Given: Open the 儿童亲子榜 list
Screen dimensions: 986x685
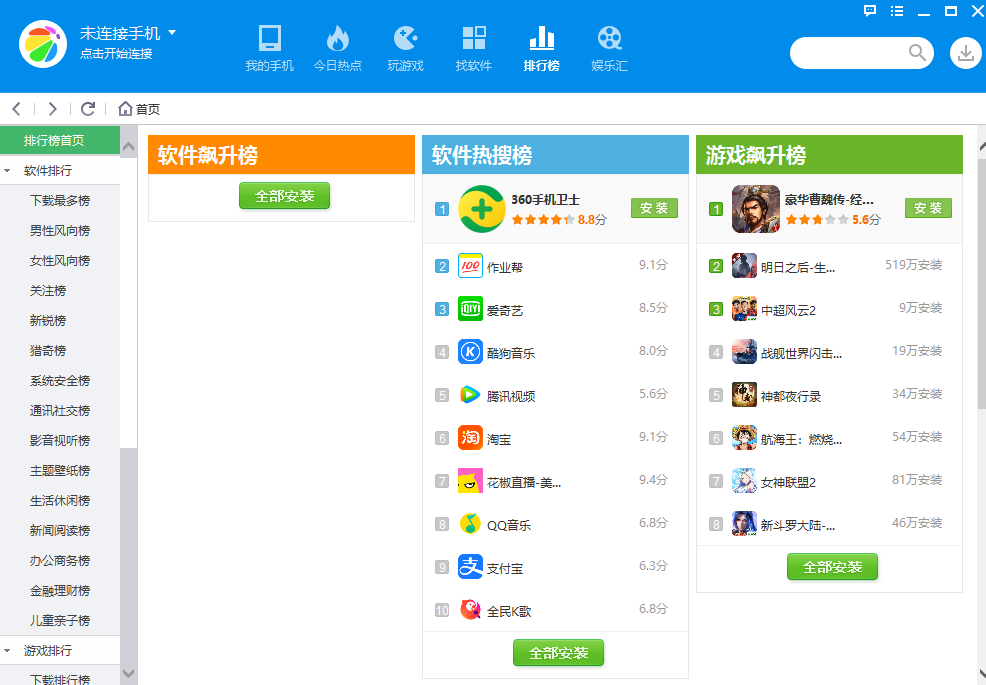Looking at the screenshot, I should (x=60, y=621).
